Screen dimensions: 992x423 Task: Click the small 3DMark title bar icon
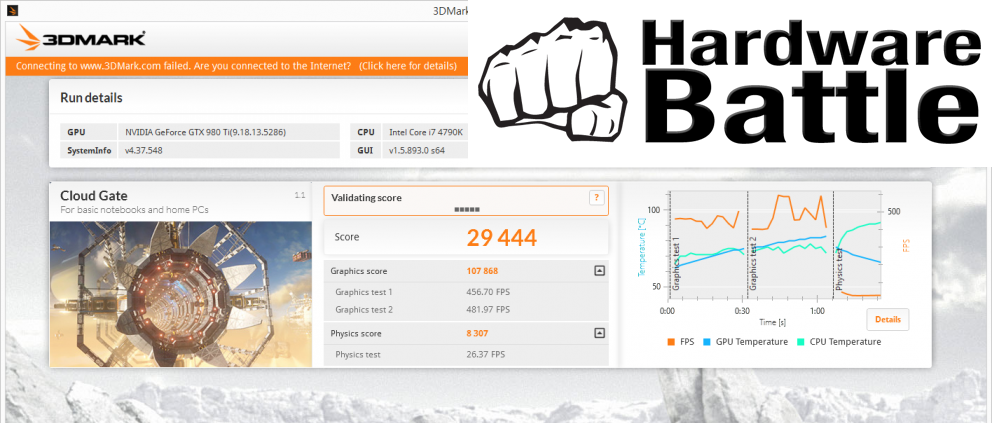click(x=12, y=10)
